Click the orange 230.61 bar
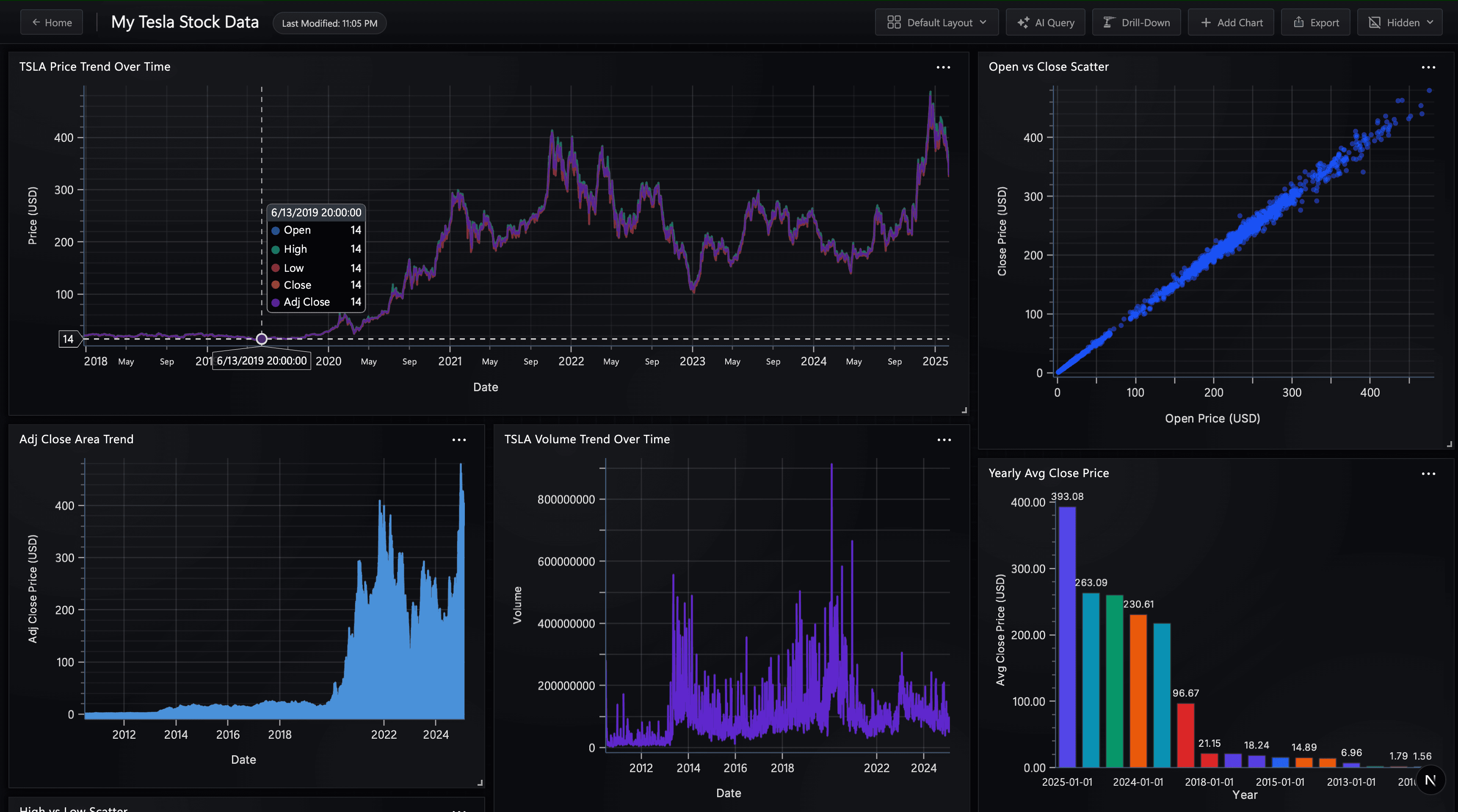 point(1138,691)
